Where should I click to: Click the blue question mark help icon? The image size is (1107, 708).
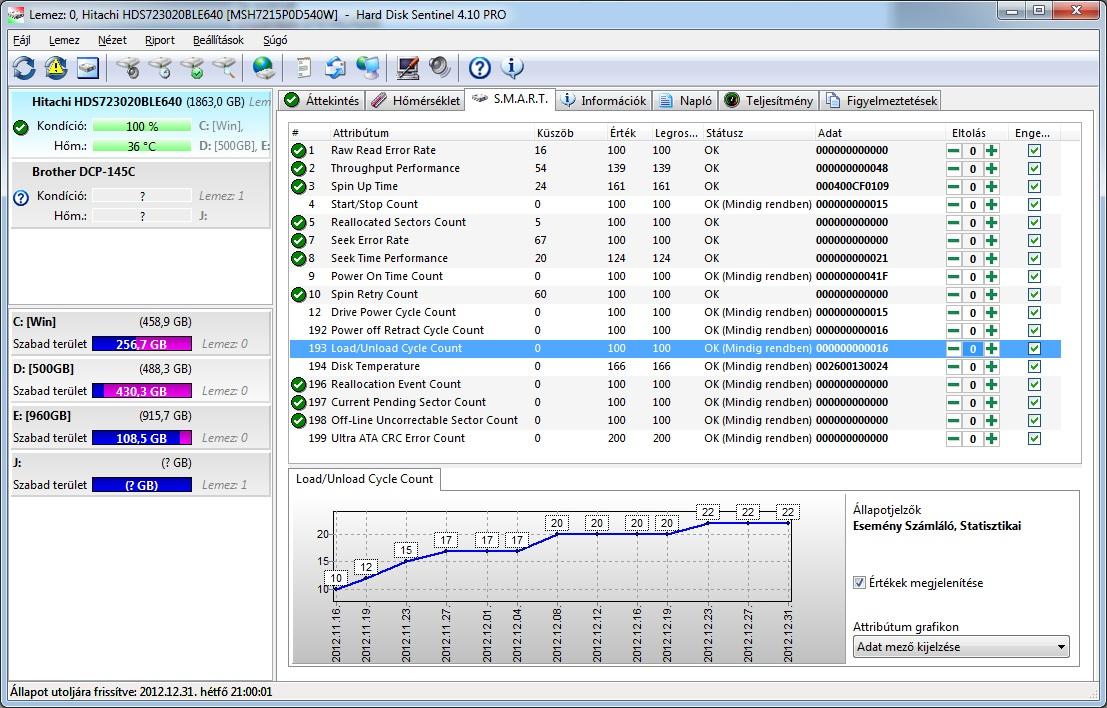tap(479, 68)
